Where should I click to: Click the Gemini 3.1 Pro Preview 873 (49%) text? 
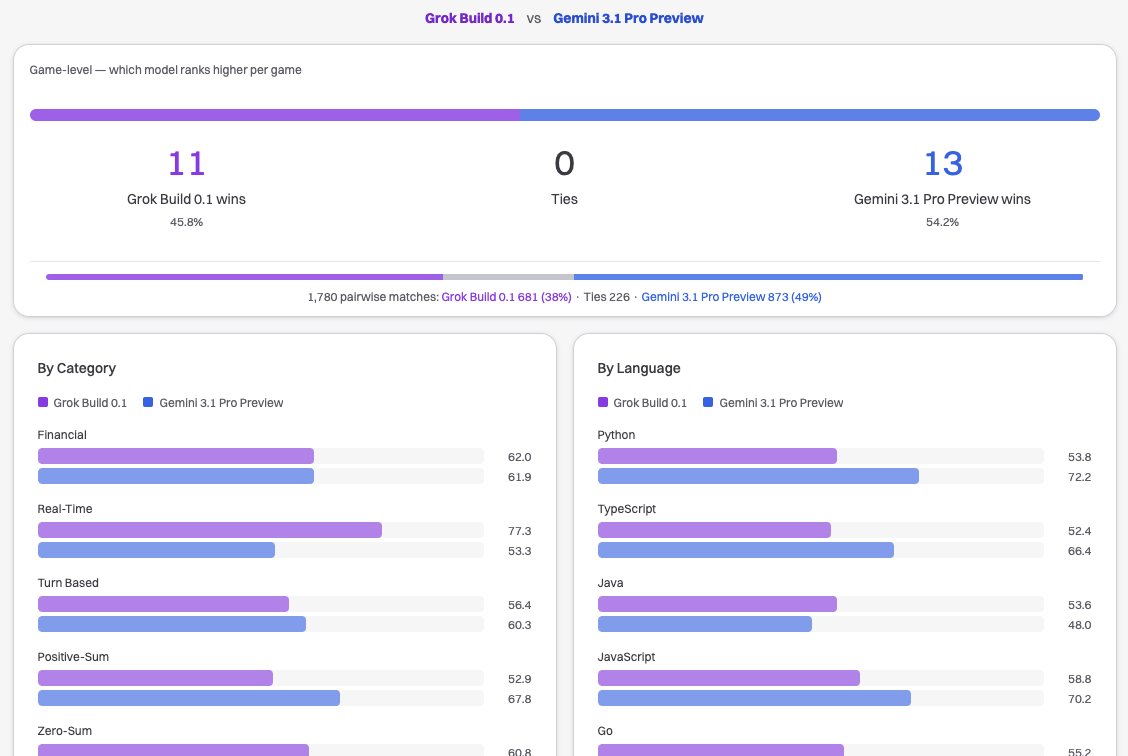point(731,296)
